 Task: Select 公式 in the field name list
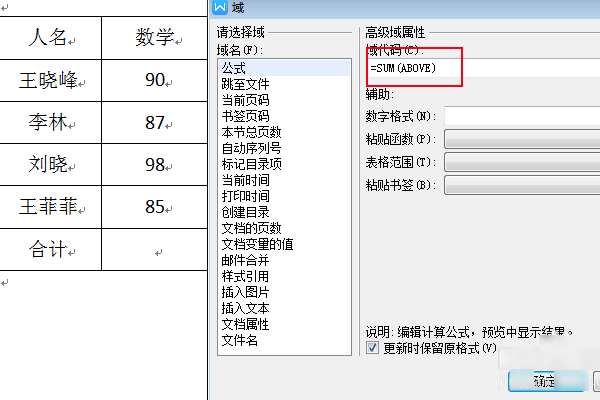pos(284,68)
